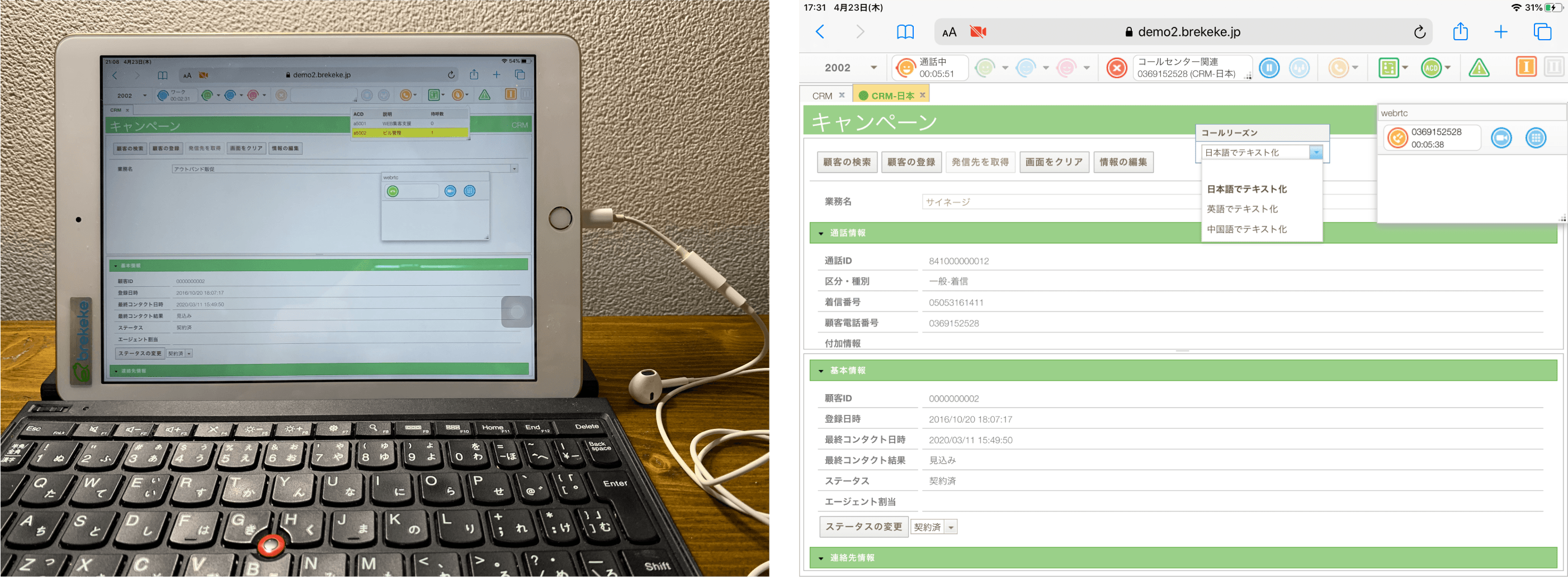
Task: Tap the Safari back arrow in the right screenshot
Action: click(x=820, y=32)
